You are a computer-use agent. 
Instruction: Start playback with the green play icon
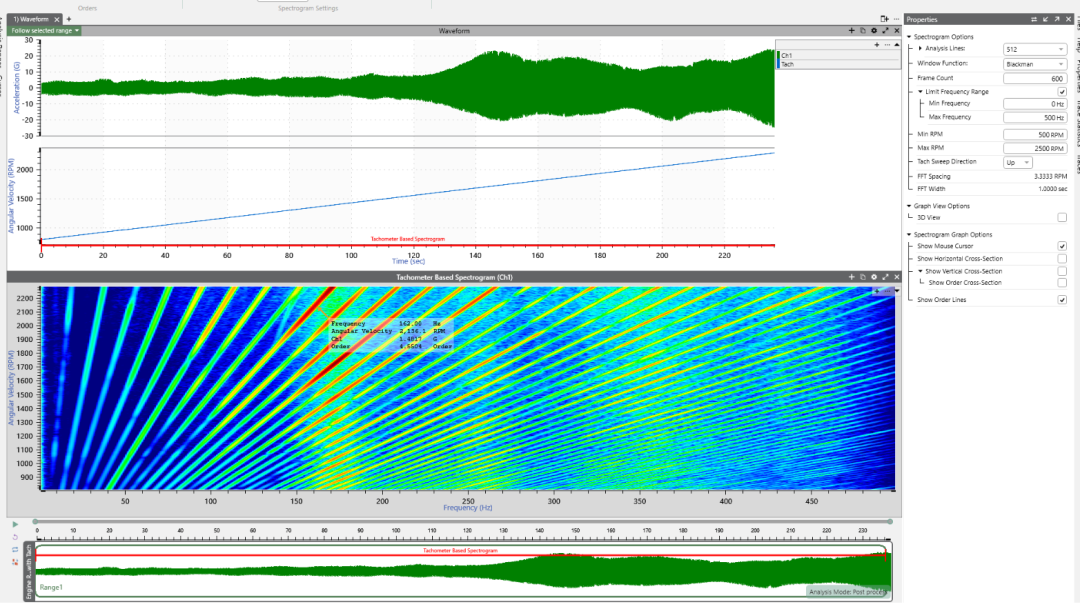pyautogui.click(x=15, y=524)
